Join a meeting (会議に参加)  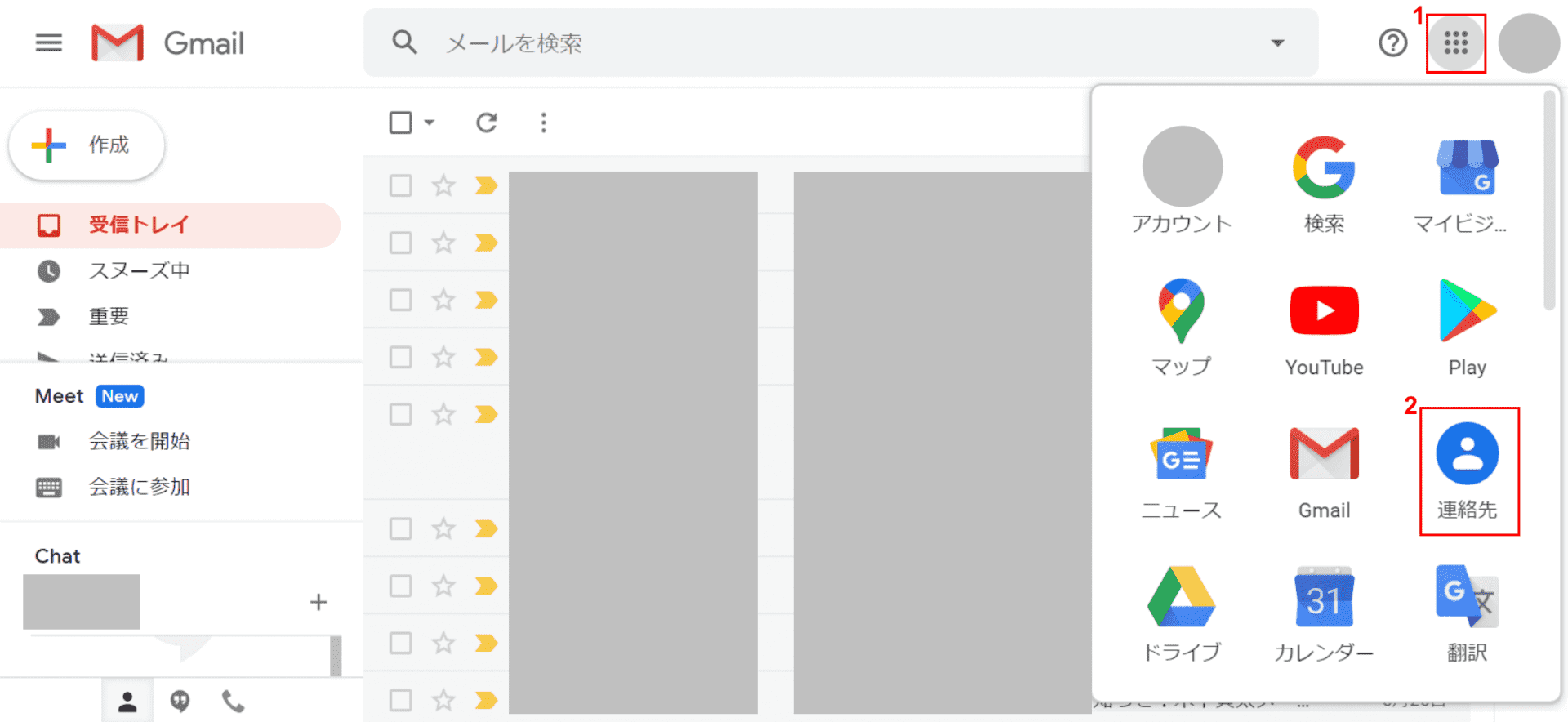[139, 487]
